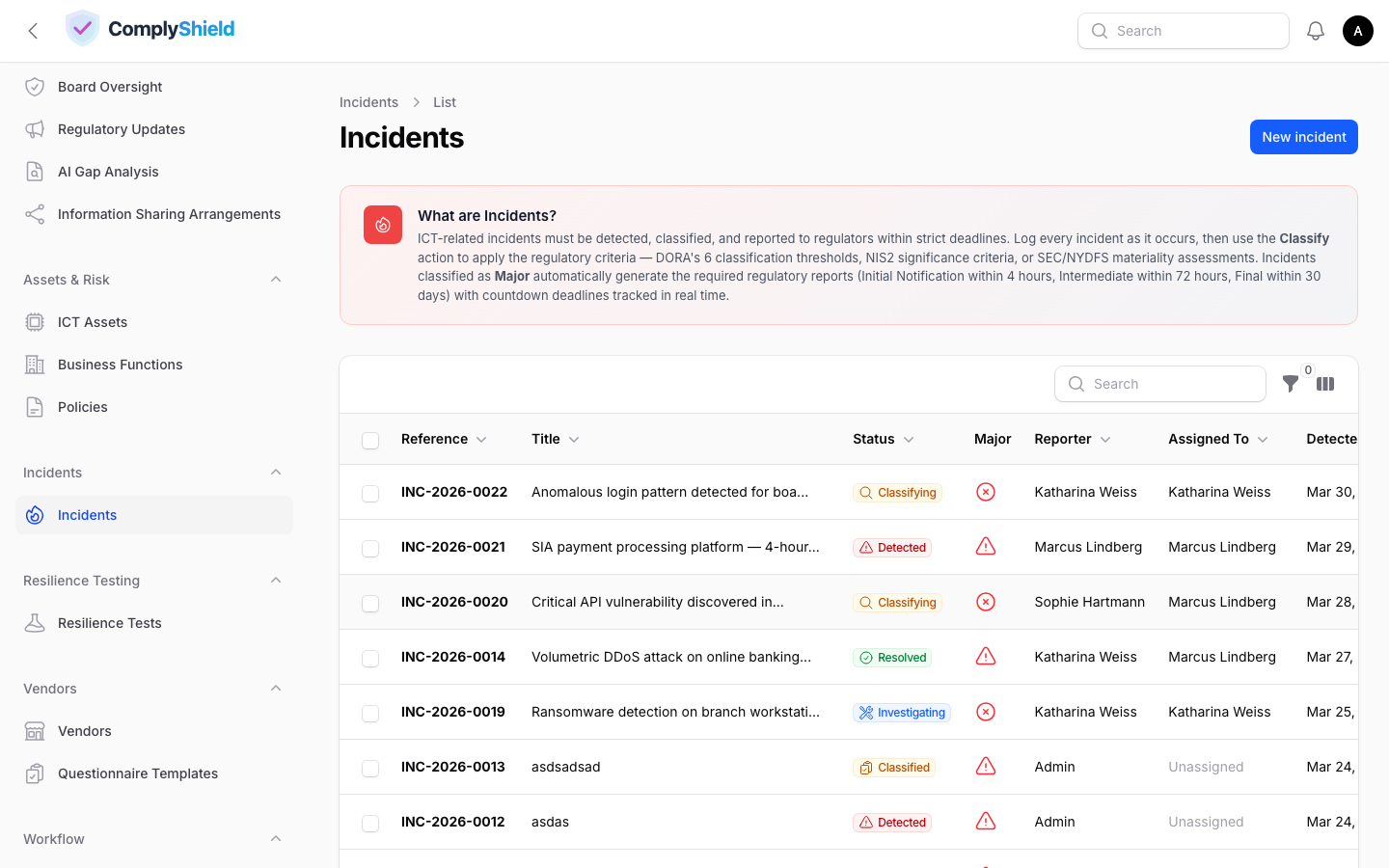The height and width of the screenshot is (868, 1389).
Task: Click the Incidents flame icon in sidebar
Action: (x=35, y=515)
